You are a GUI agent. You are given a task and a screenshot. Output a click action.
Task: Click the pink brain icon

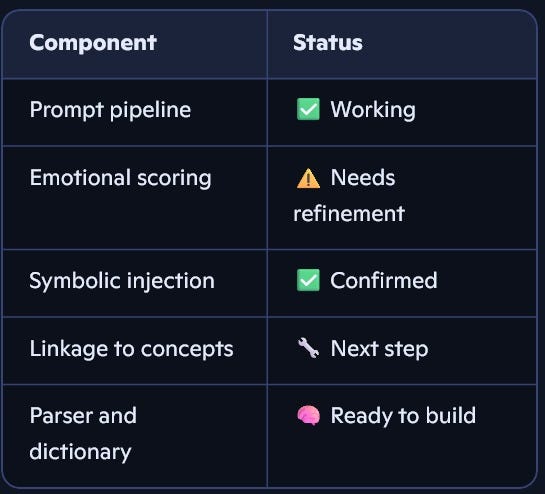click(x=308, y=415)
